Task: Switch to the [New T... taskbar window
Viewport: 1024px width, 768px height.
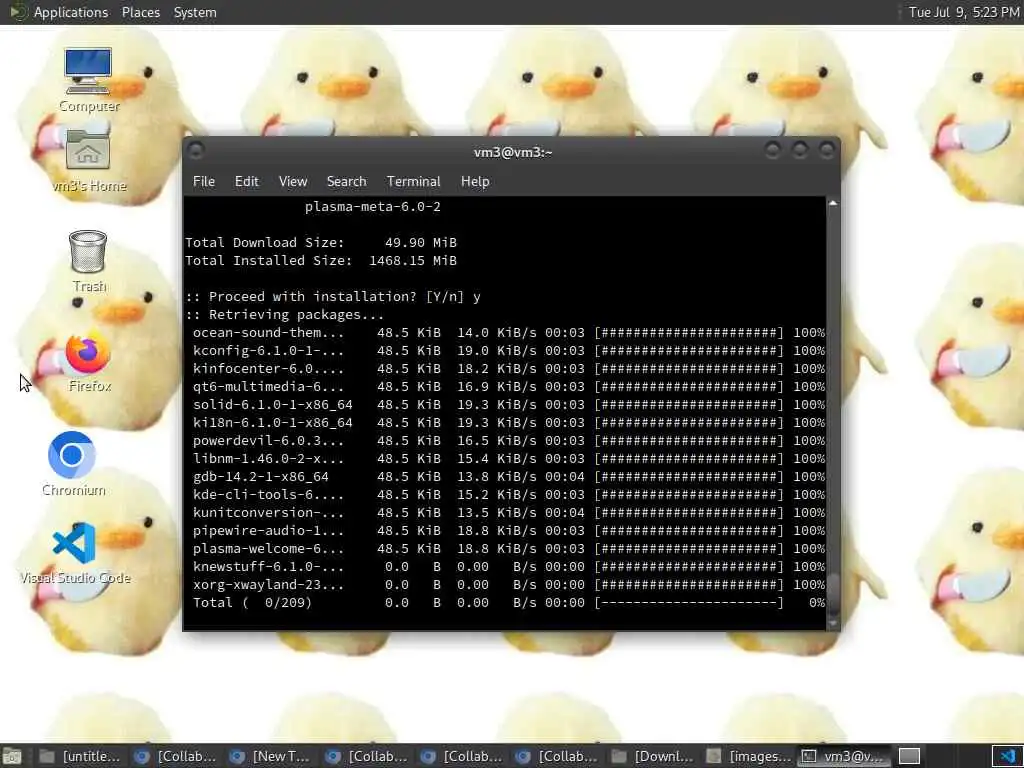Action: click(x=270, y=757)
